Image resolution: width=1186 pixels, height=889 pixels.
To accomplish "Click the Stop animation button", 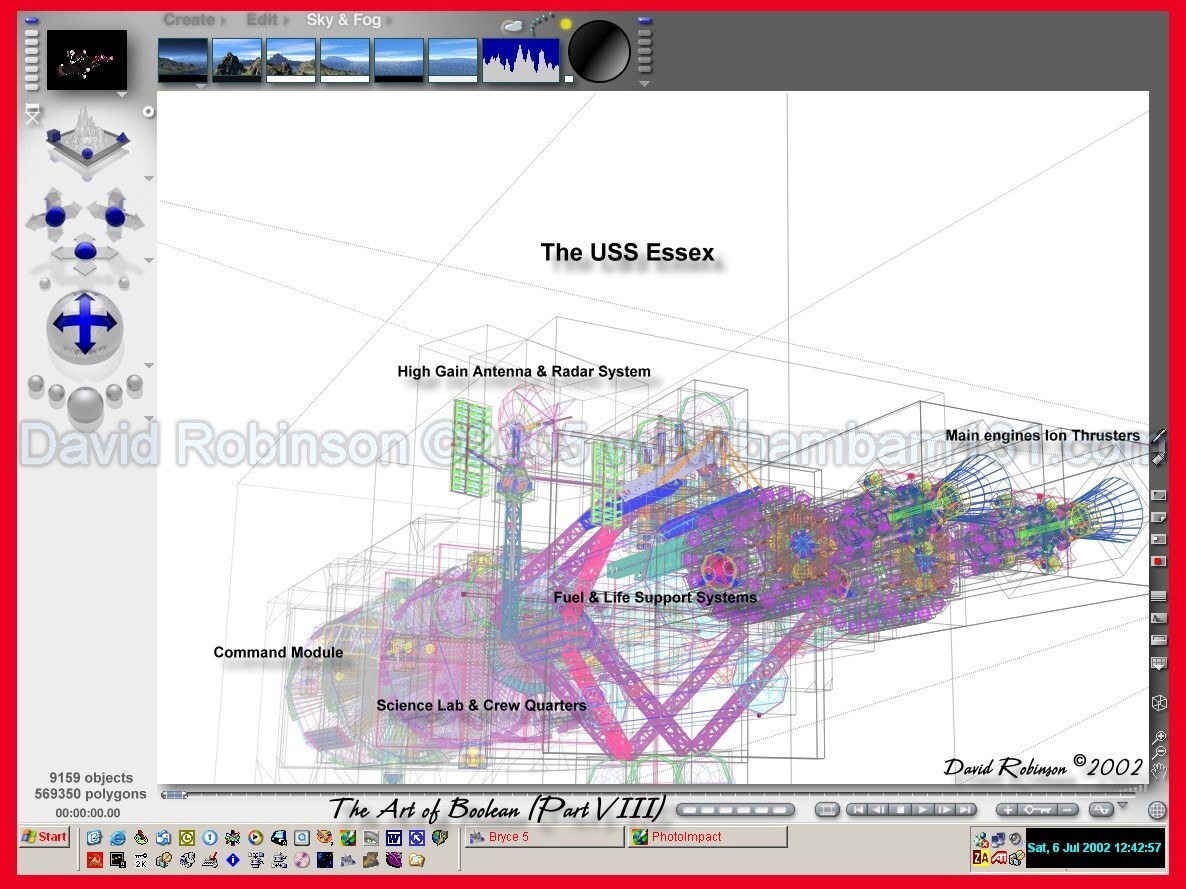I will (900, 810).
